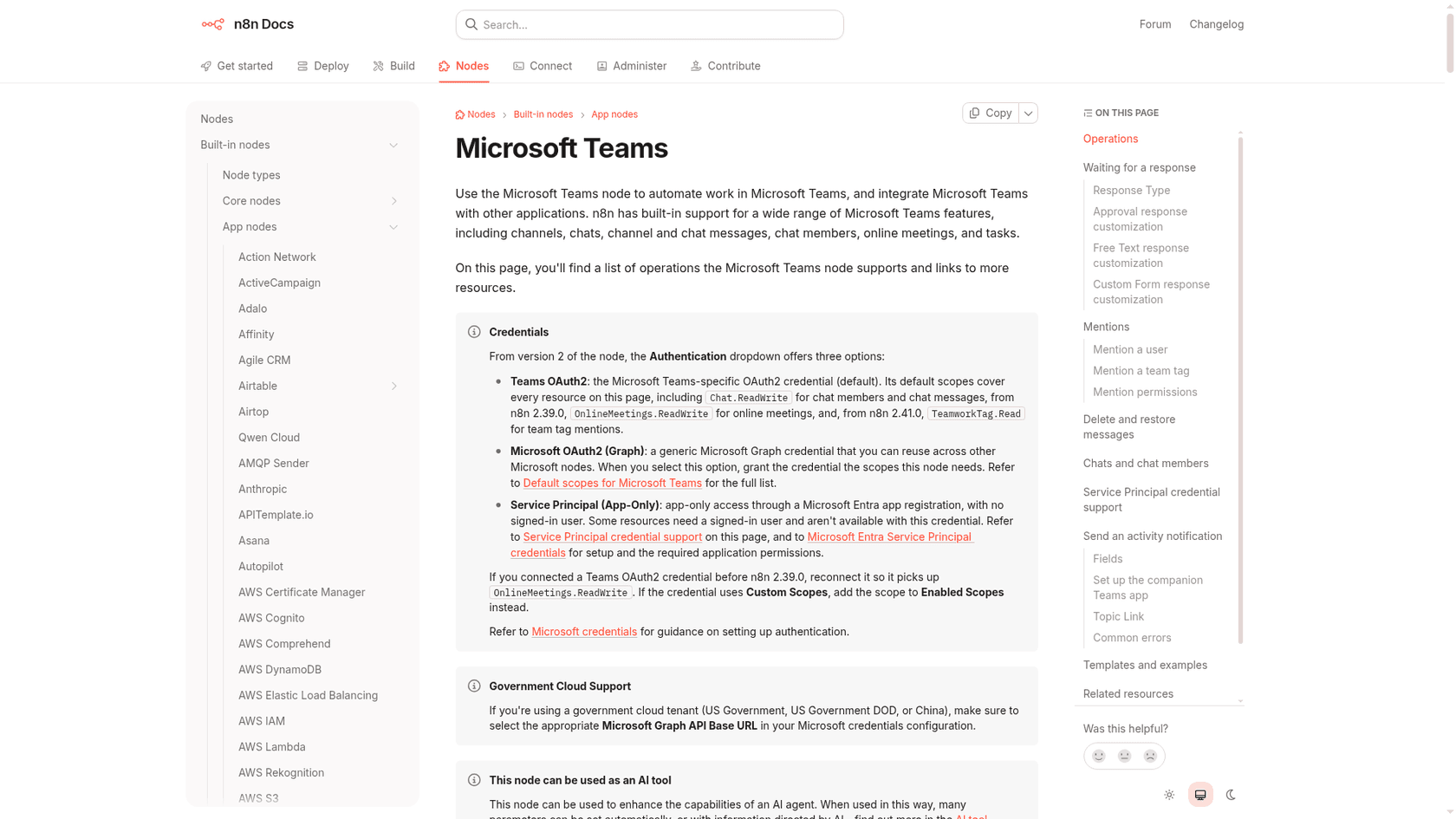The height and width of the screenshot is (819, 1456).
Task: Select AWS Lambda in sidebar
Action: (272, 747)
